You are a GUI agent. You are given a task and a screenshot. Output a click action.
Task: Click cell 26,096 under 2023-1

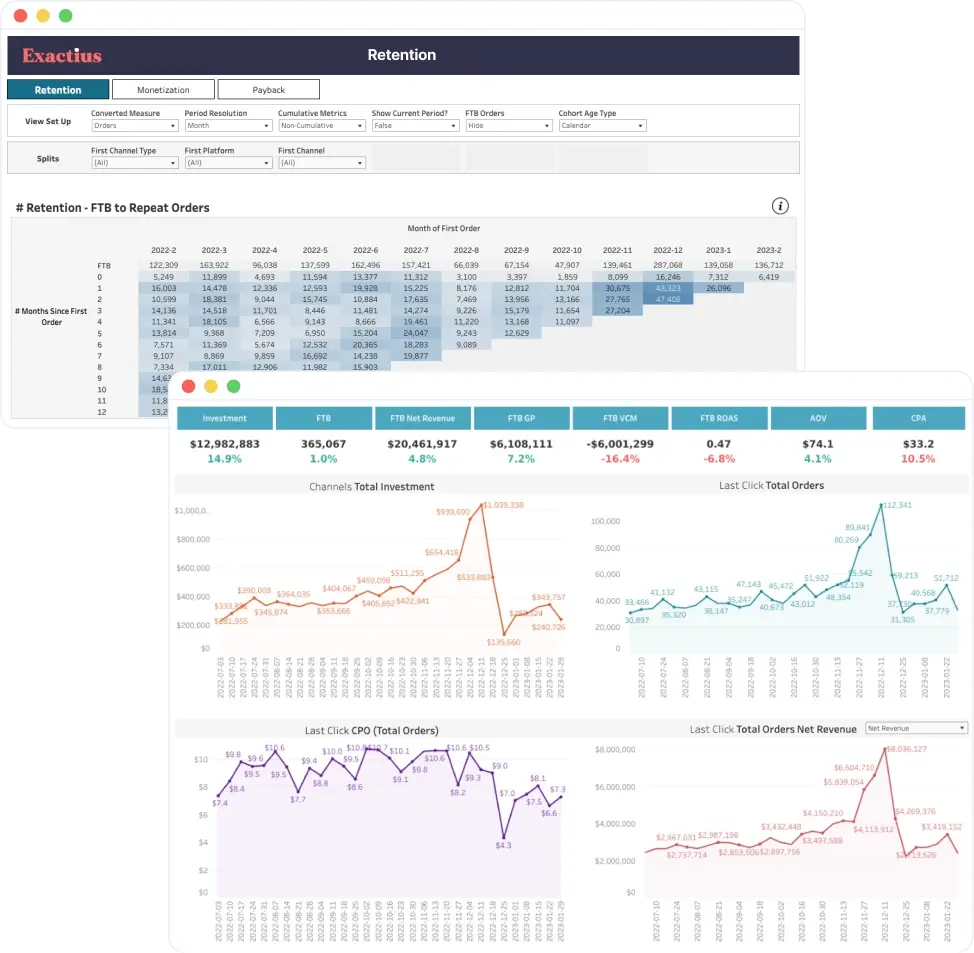click(718, 288)
